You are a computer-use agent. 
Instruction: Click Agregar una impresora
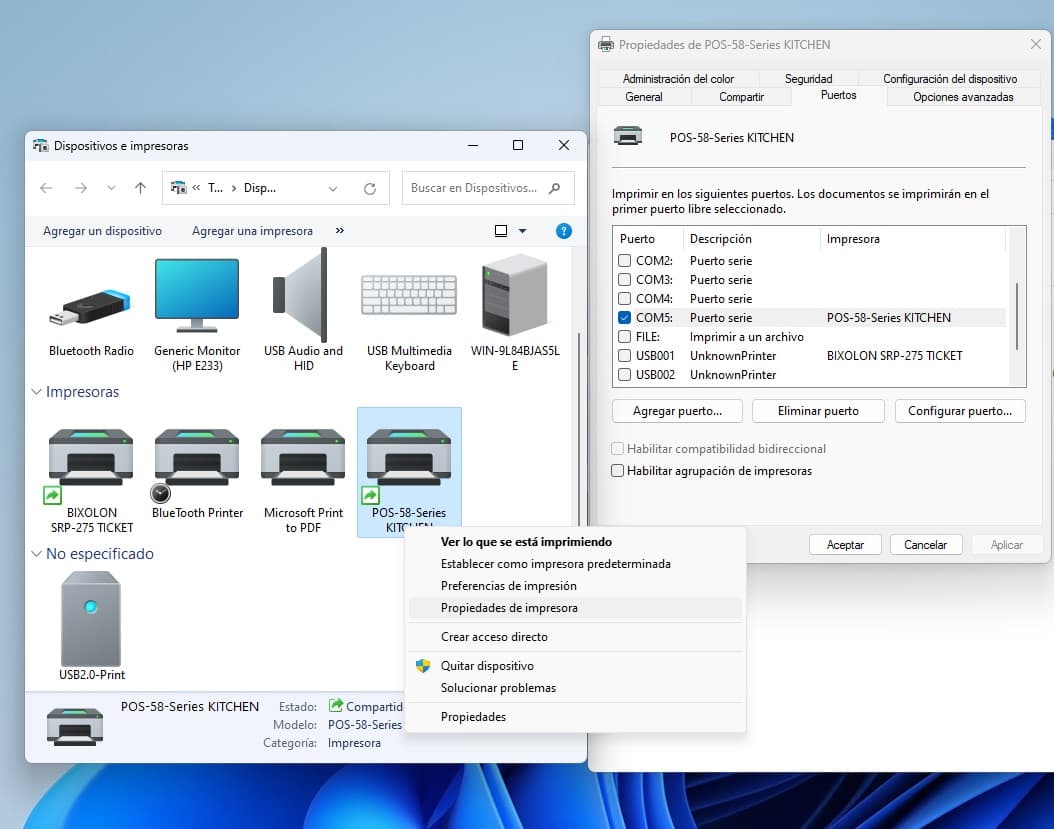(x=252, y=231)
